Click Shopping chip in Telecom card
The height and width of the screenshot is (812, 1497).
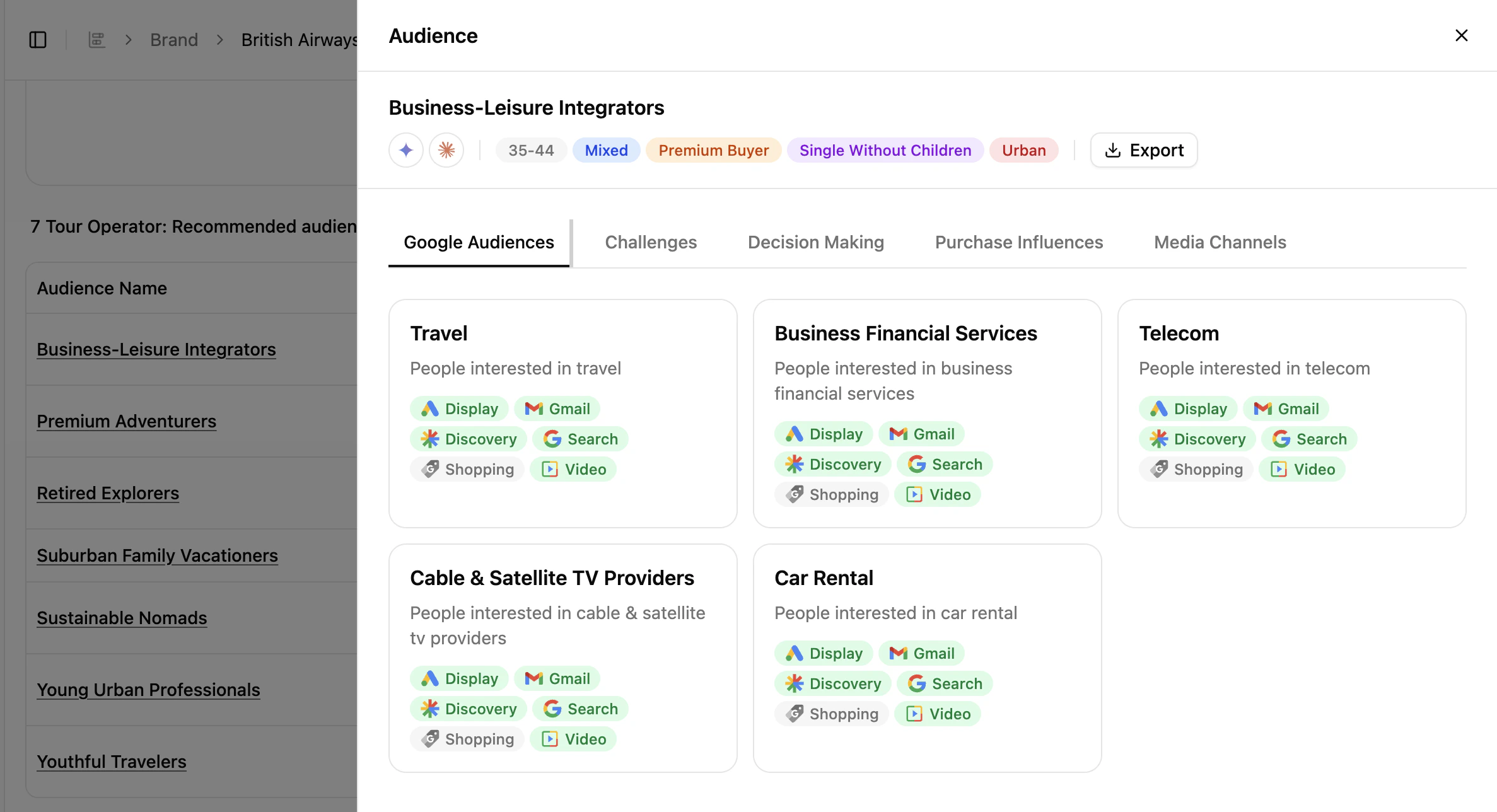point(1196,469)
